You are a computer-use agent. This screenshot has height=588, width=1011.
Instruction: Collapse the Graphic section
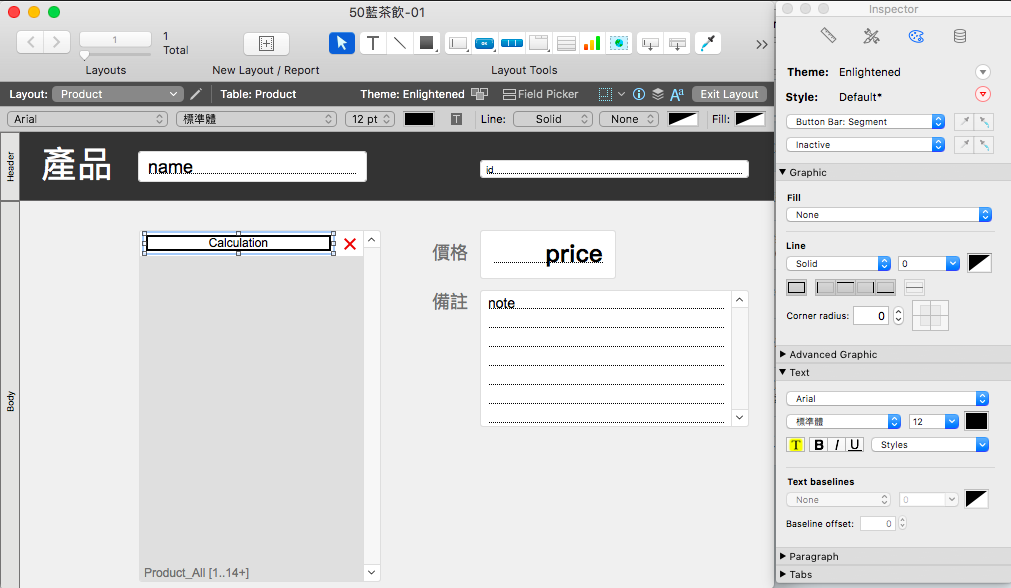click(x=783, y=172)
